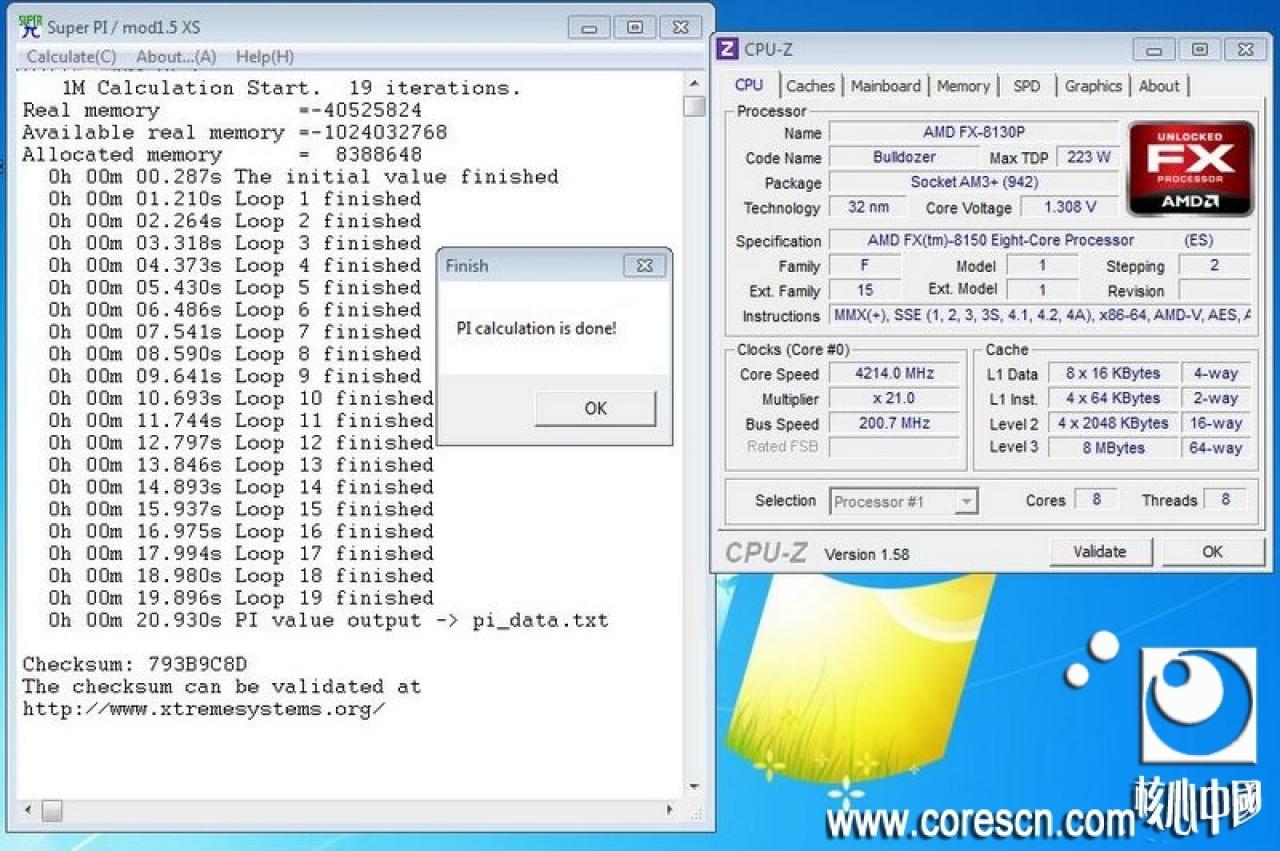This screenshot has width=1280, height=851.
Task: Click the Super PI horizontal scrollbar left arrow
Action: coord(27,810)
